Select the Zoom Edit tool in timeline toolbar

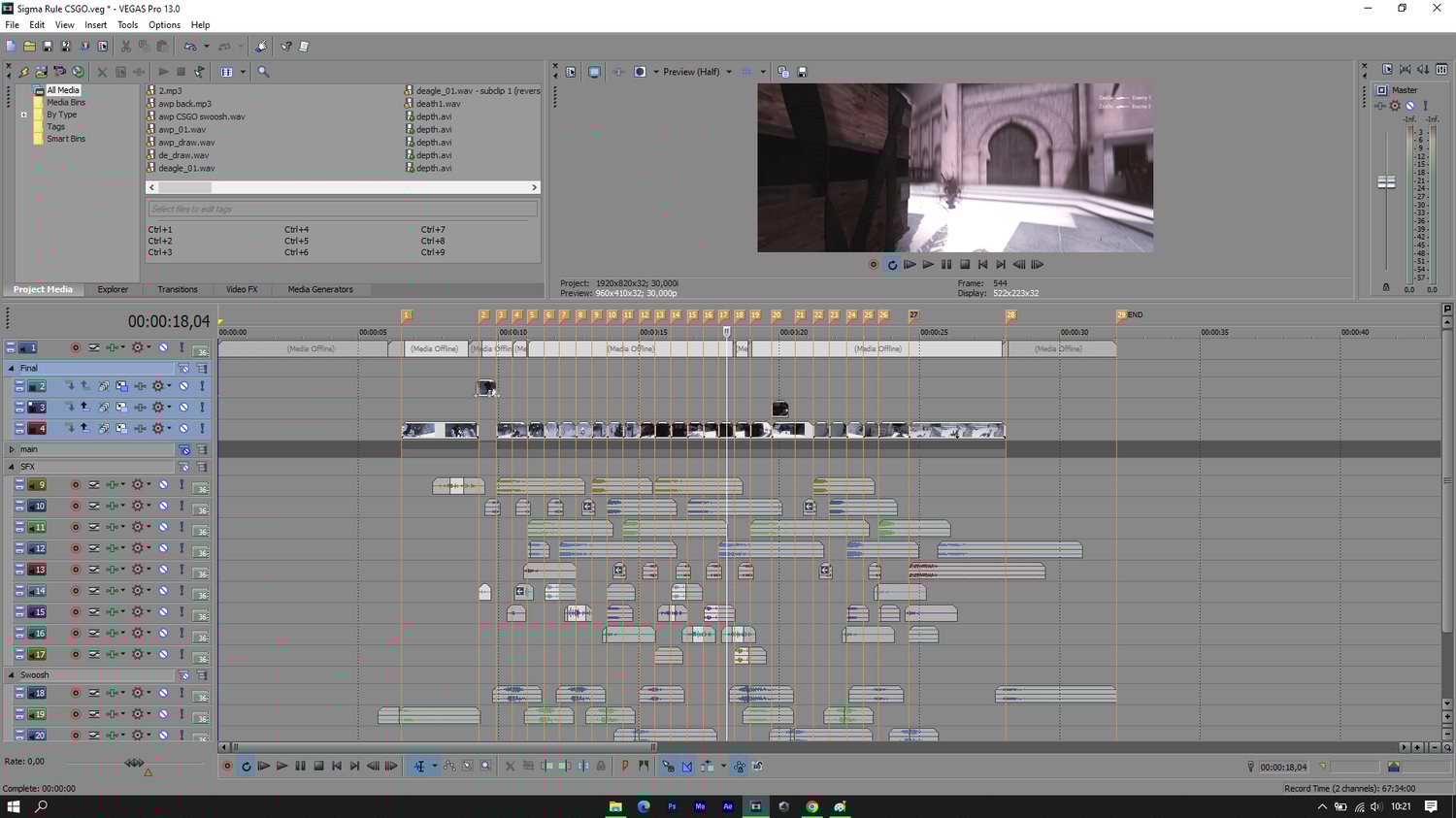(486, 767)
